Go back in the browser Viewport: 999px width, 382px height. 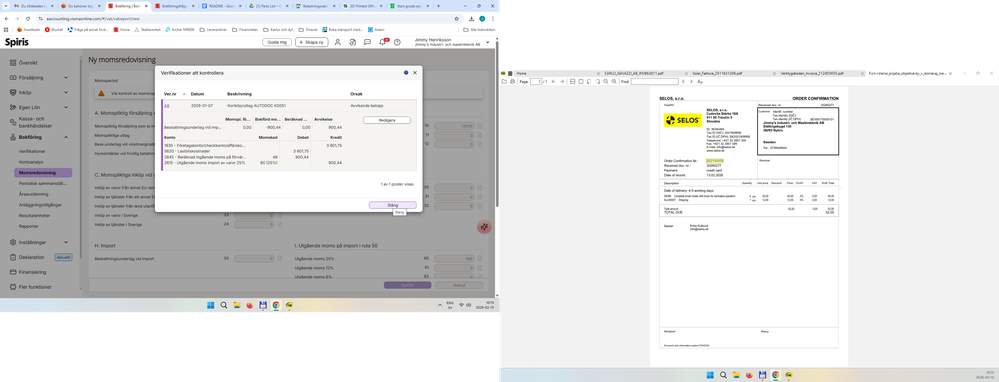(7, 18)
